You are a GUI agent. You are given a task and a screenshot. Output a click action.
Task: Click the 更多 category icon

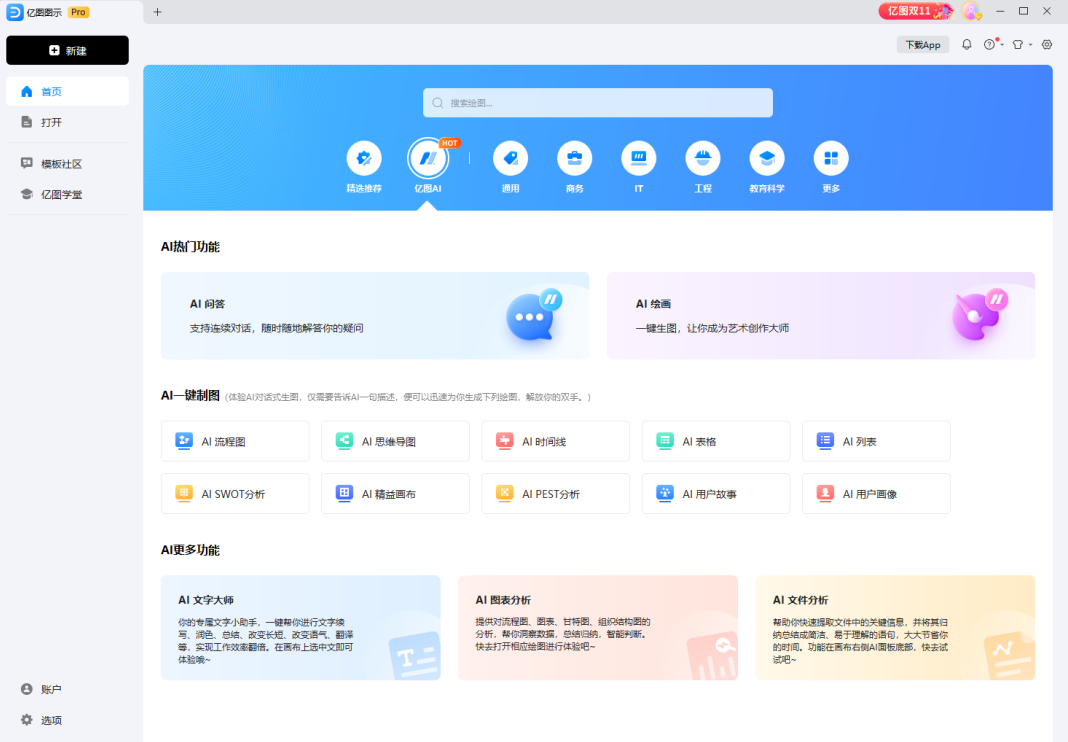830,158
